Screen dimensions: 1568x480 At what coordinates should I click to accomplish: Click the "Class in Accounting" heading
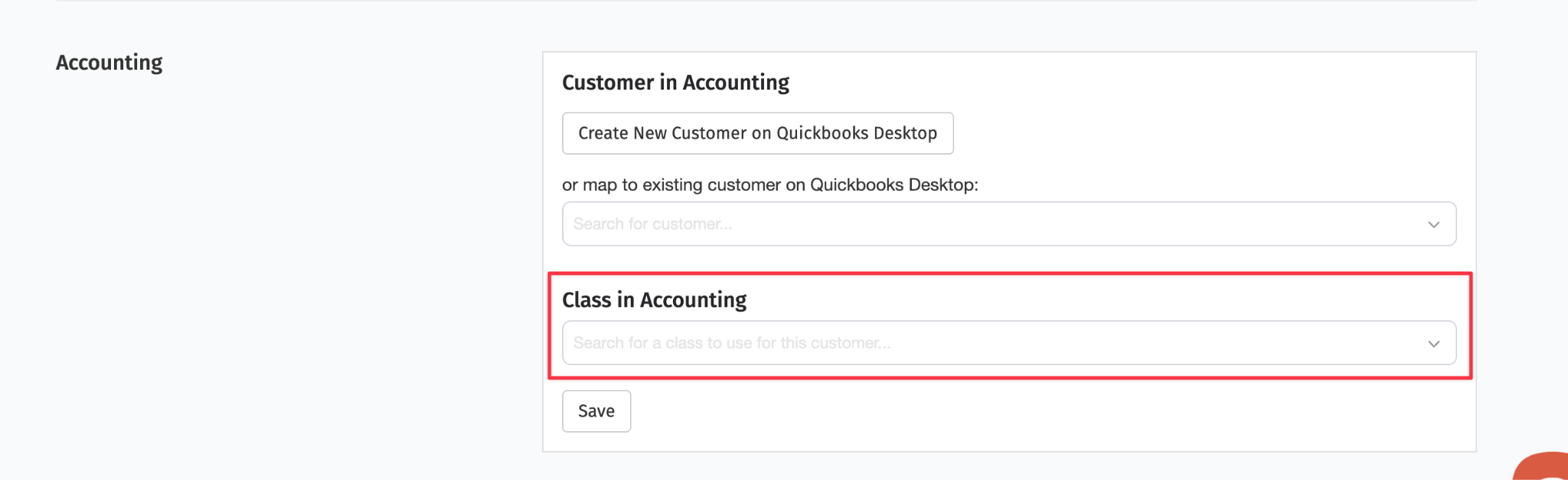655,300
